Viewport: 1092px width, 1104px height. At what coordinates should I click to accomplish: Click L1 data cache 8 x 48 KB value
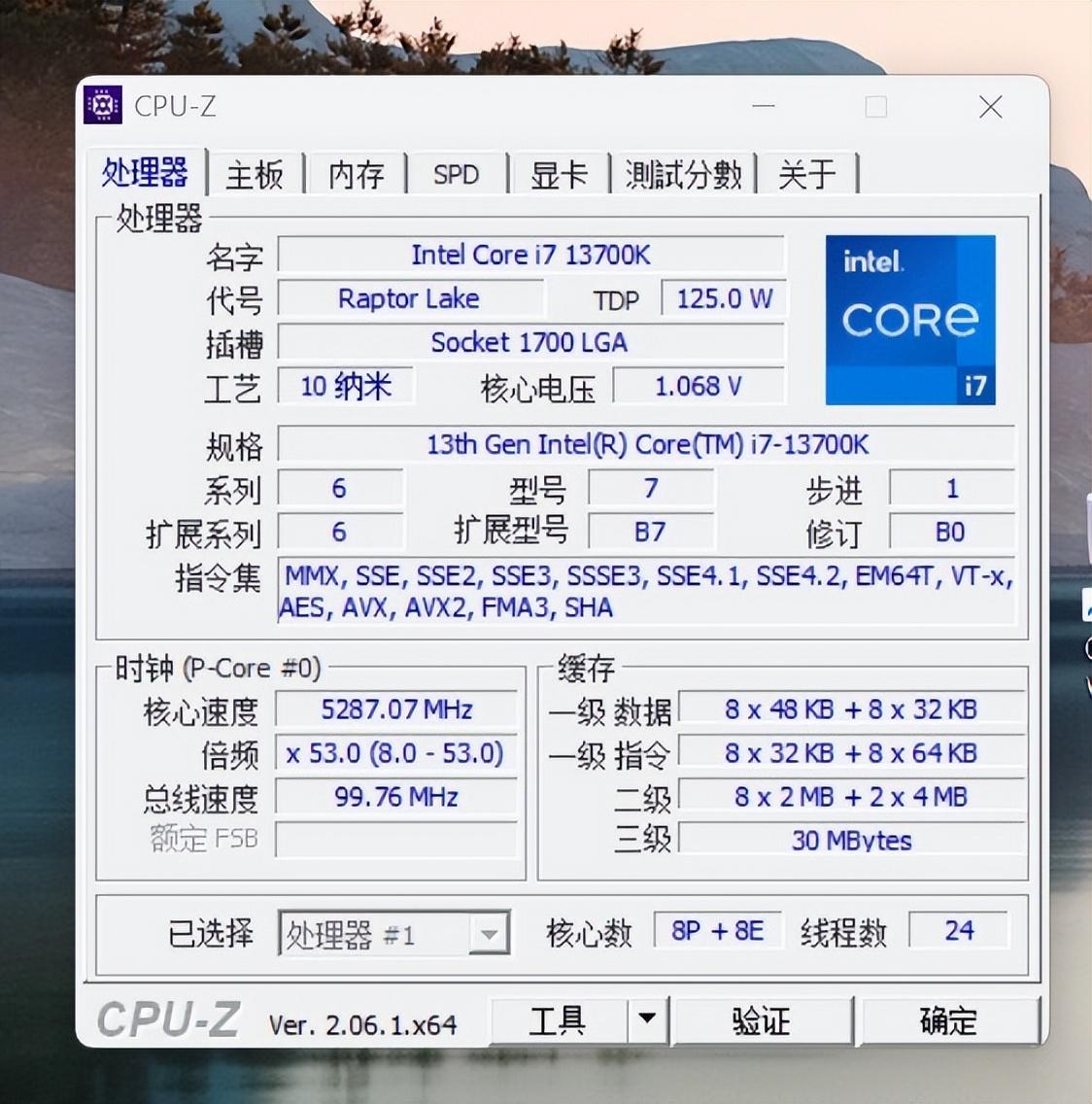pyautogui.click(x=850, y=708)
